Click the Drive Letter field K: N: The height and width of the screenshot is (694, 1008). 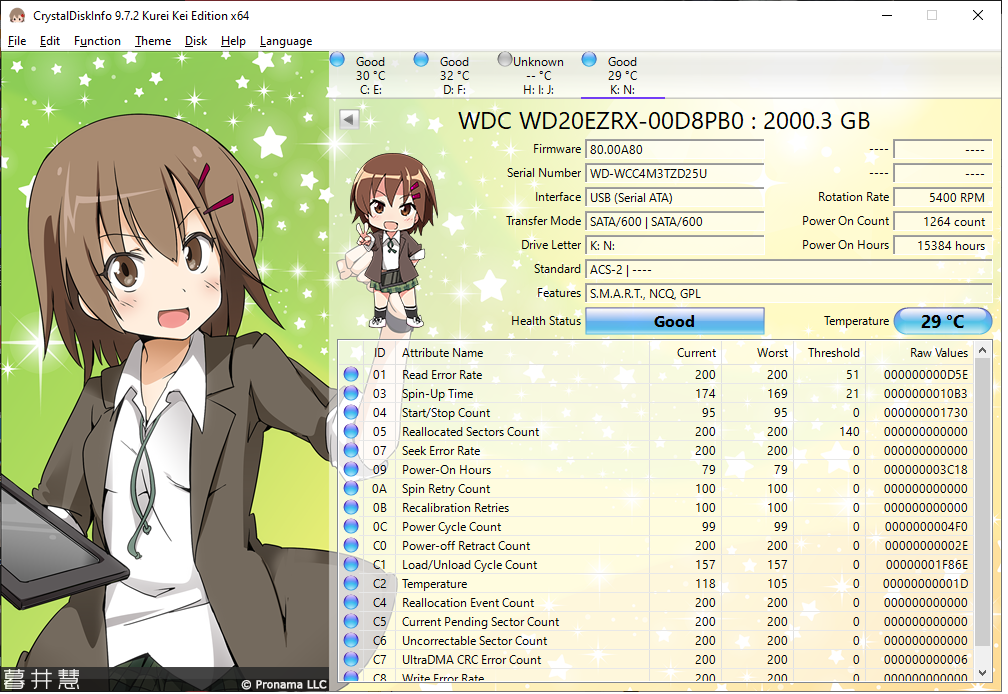tap(674, 245)
